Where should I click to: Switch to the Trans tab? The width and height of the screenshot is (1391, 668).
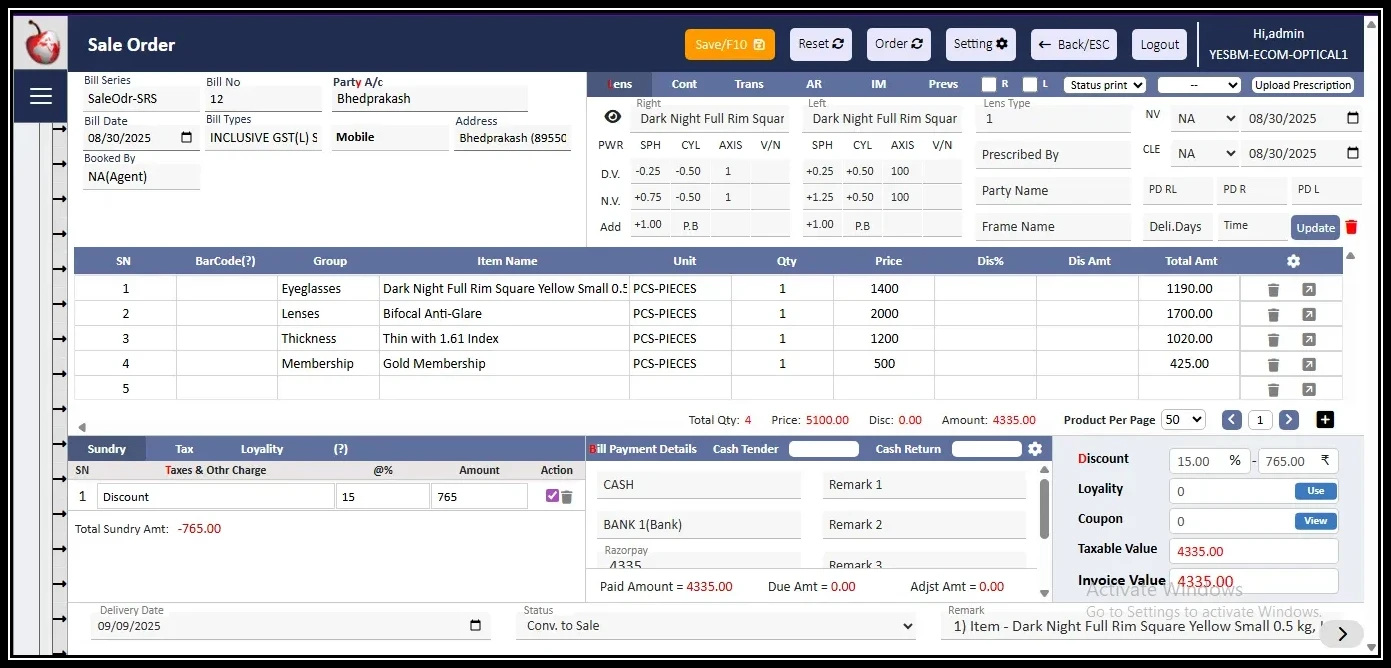click(748, 84)
